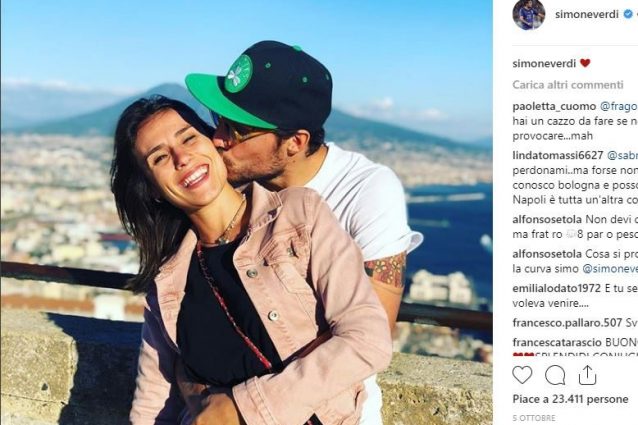The height and width of the screenshot is (425, 638).
Task: Click the red heart emoji in the caption
Action: [585, 63]
